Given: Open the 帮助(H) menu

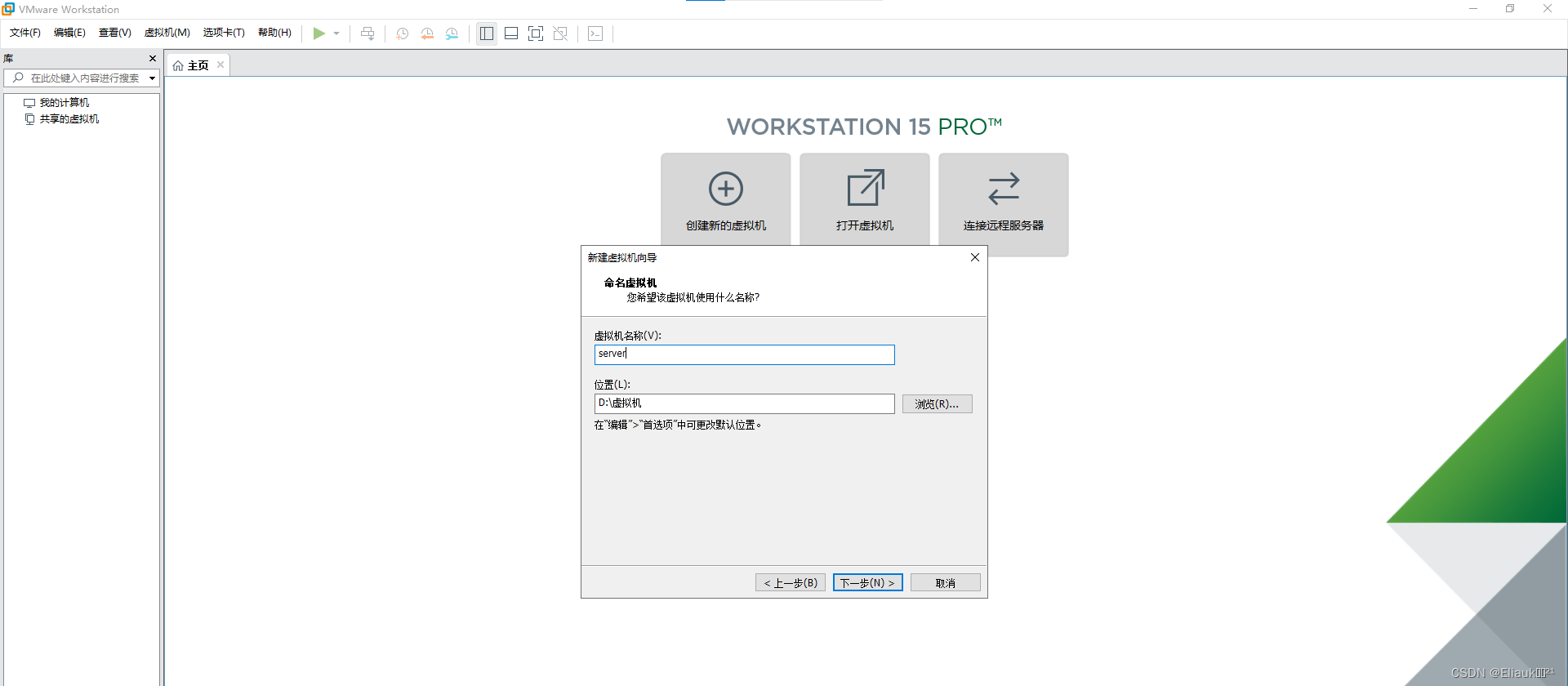Looking at the screenshot, I should [274, 33].
